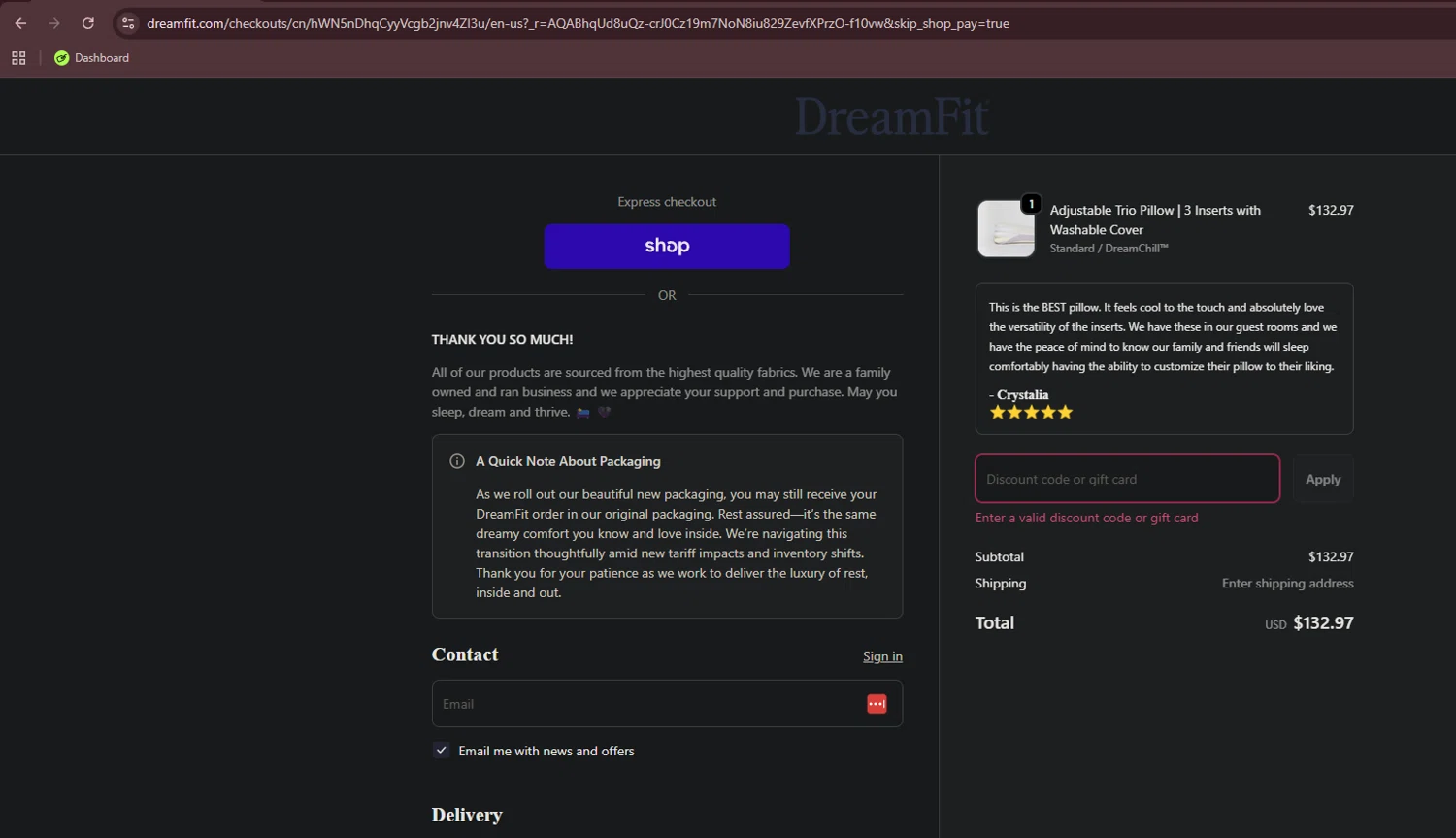Click the Total amount $132.97
This screenshot has width=1456, height=838.
click(1323, 623)
